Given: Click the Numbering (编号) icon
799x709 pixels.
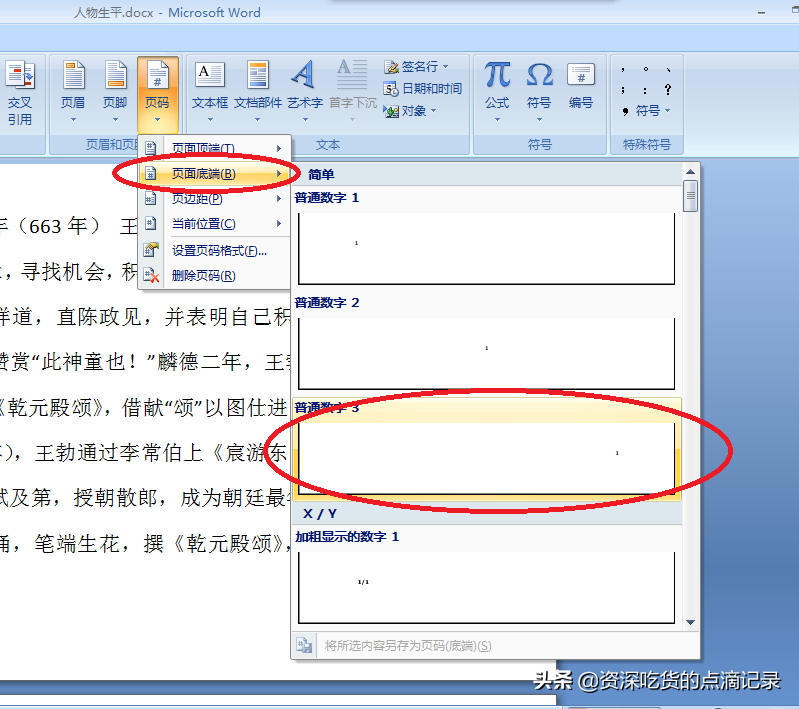Looking at the screenshot, I should coord(581,74).
